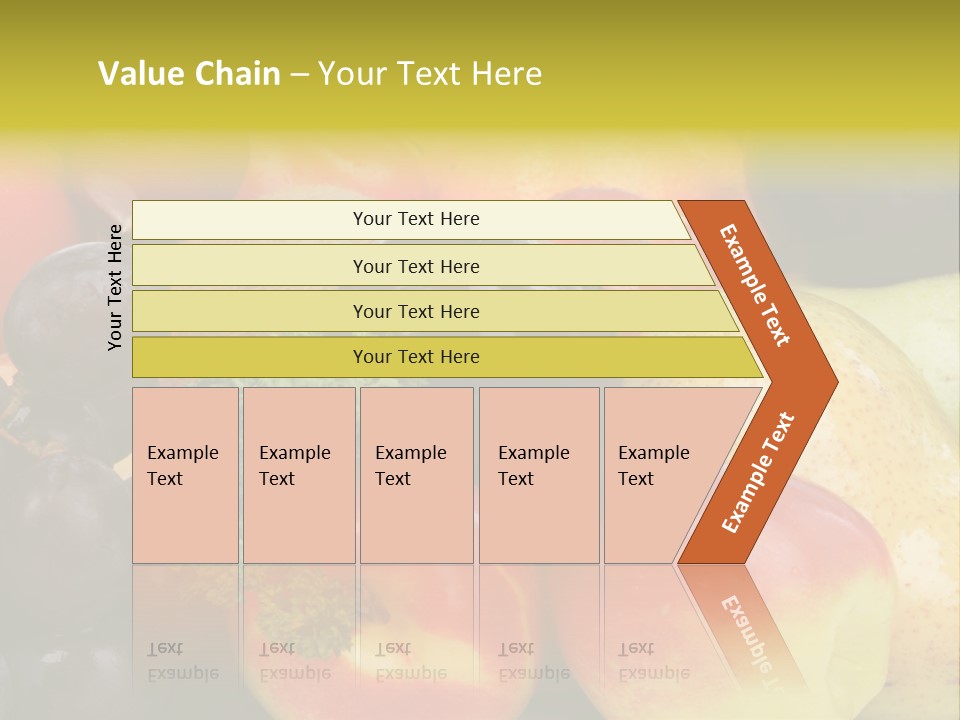The image size is (960, 720).
Task: Select the first 'Your Text Here' bar
Action: (x=415, y=219)
